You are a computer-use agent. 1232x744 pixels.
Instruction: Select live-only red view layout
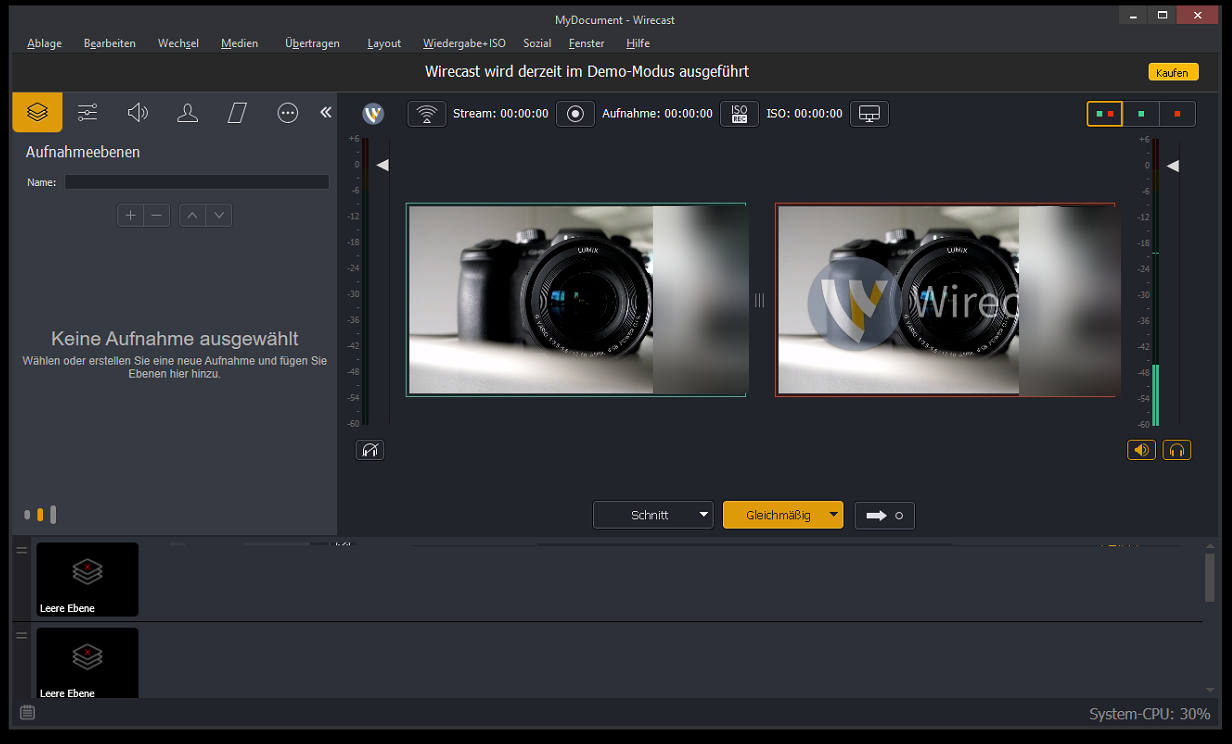click(x=1177, y=114)
